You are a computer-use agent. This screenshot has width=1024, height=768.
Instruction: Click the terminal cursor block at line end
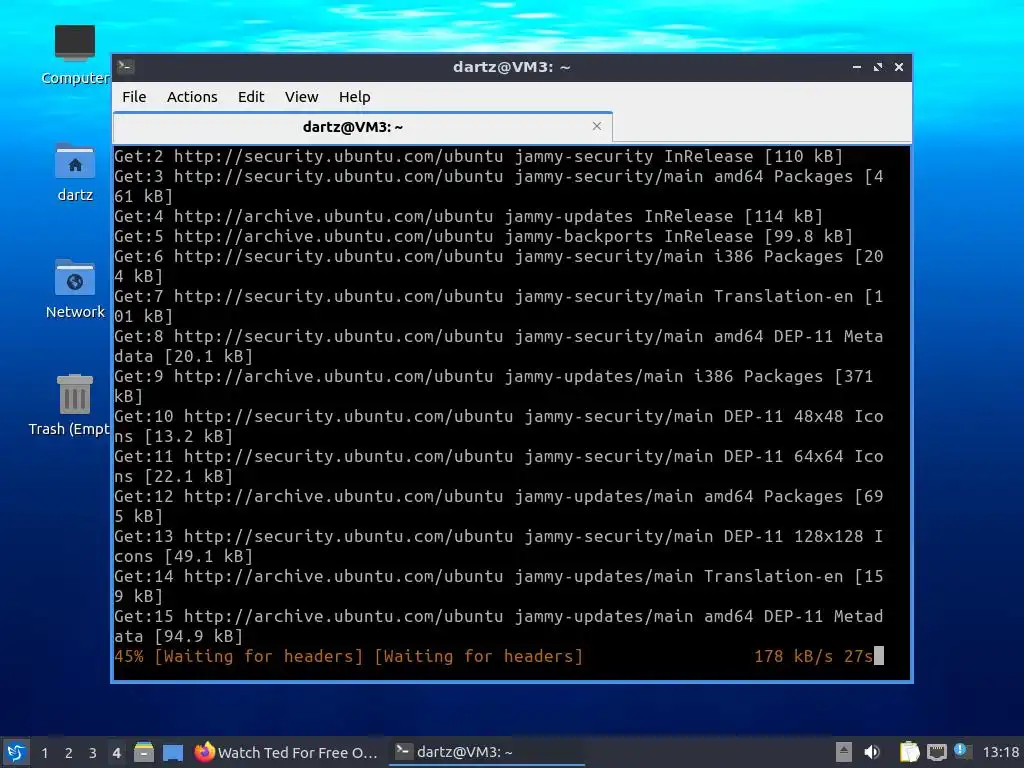(879, 656)
